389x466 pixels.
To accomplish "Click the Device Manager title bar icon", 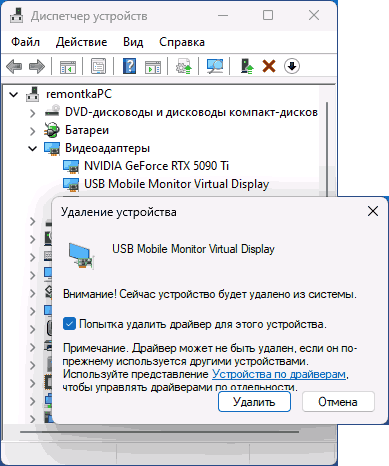I will pos(16,16).
